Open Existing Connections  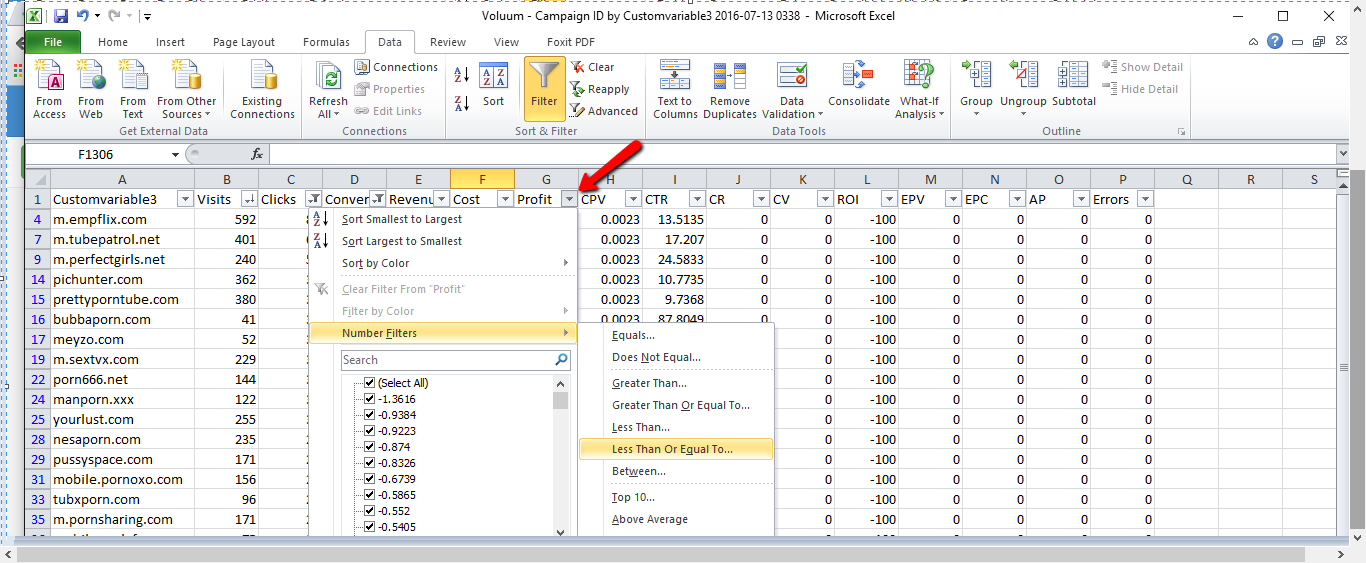click(x=262, y=89)
